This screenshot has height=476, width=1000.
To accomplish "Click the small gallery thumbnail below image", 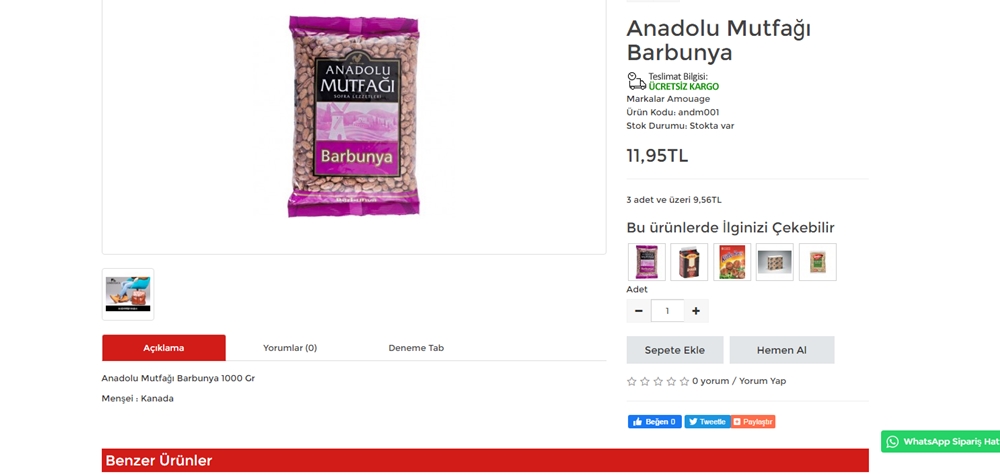I will [128, 294].
